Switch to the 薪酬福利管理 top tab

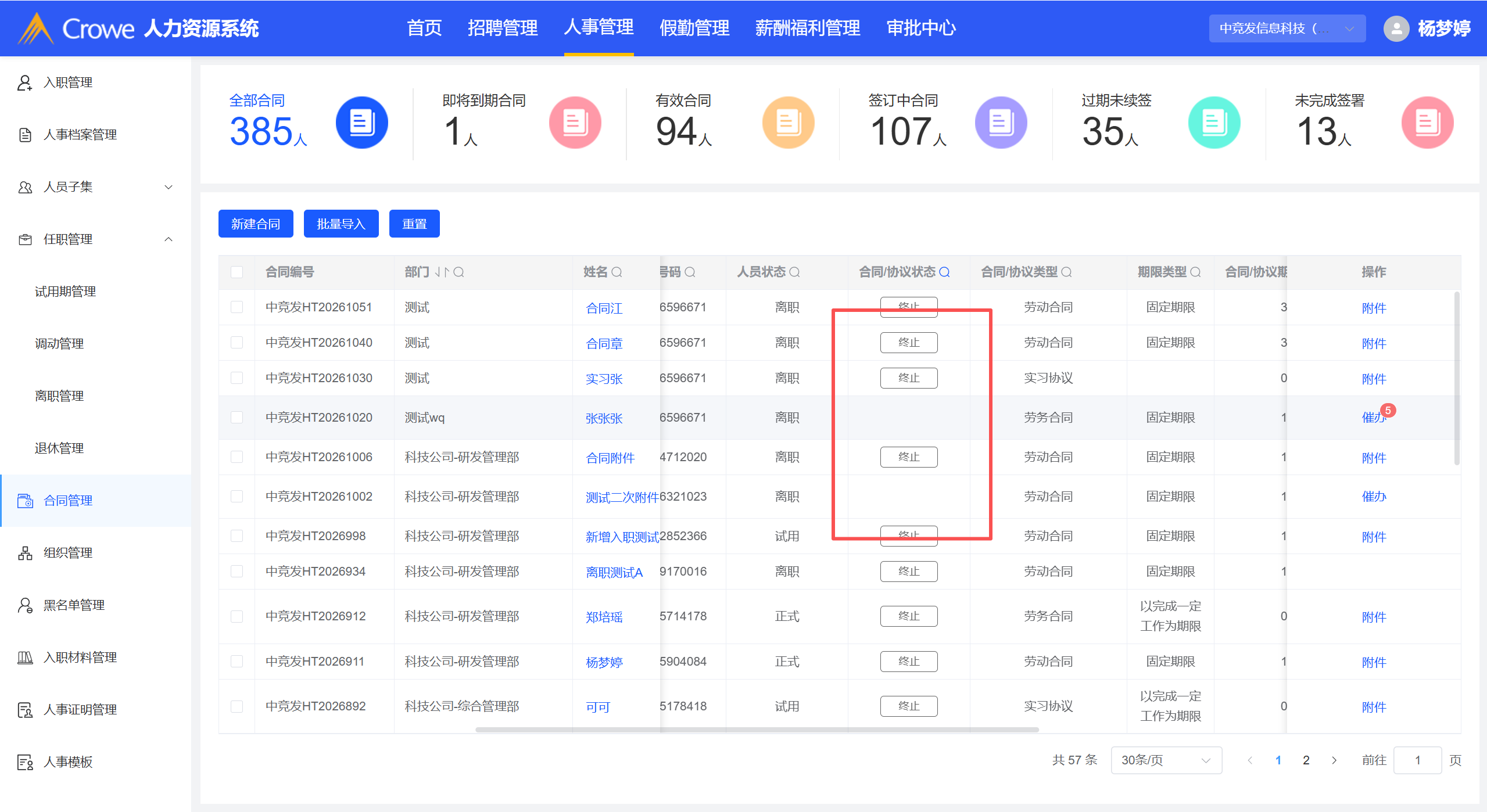(807, 28)
